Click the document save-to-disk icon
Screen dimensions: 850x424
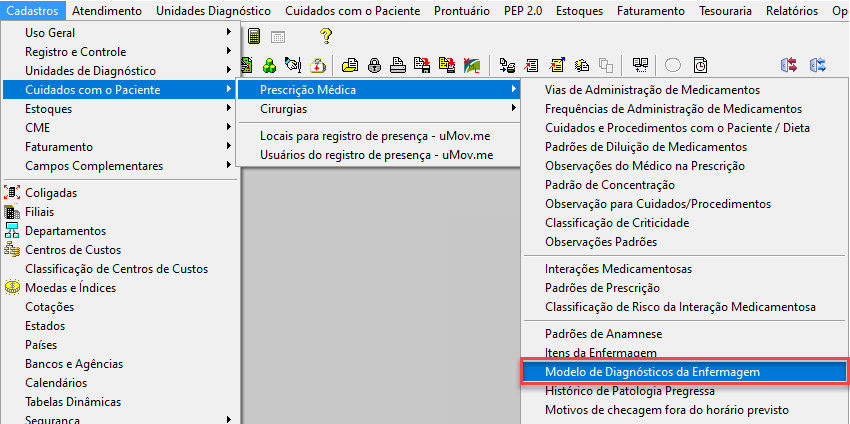(x=422, y=66)
